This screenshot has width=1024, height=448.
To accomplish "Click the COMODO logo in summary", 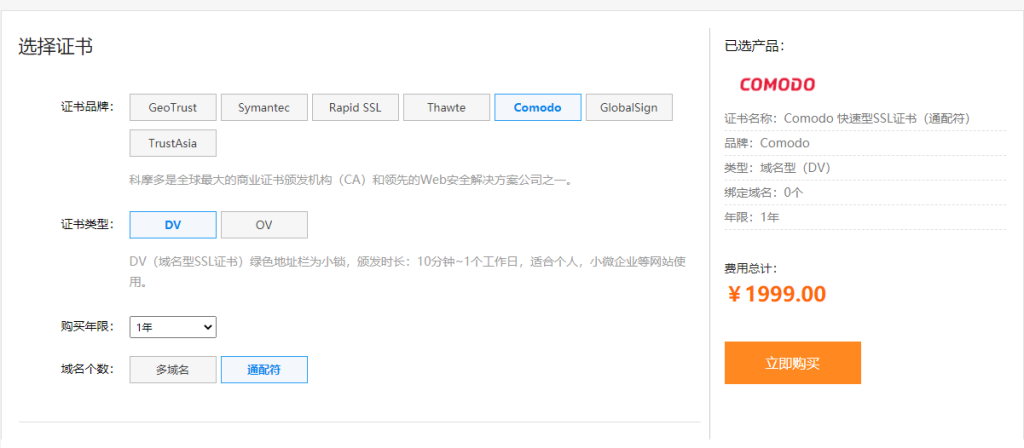I will 777,84.
